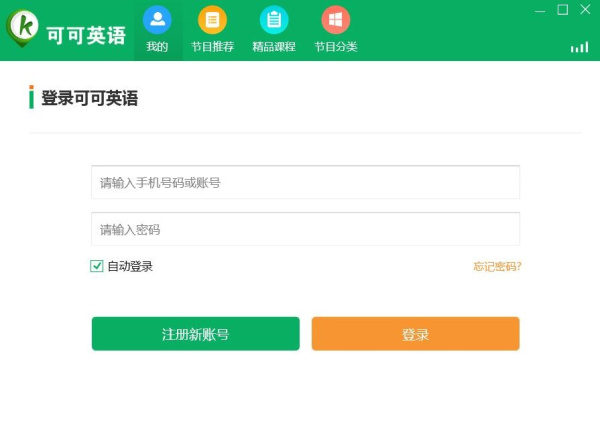
Task: Toggle the 自动登录 checkbox
Action: click(x=96, y=266)
